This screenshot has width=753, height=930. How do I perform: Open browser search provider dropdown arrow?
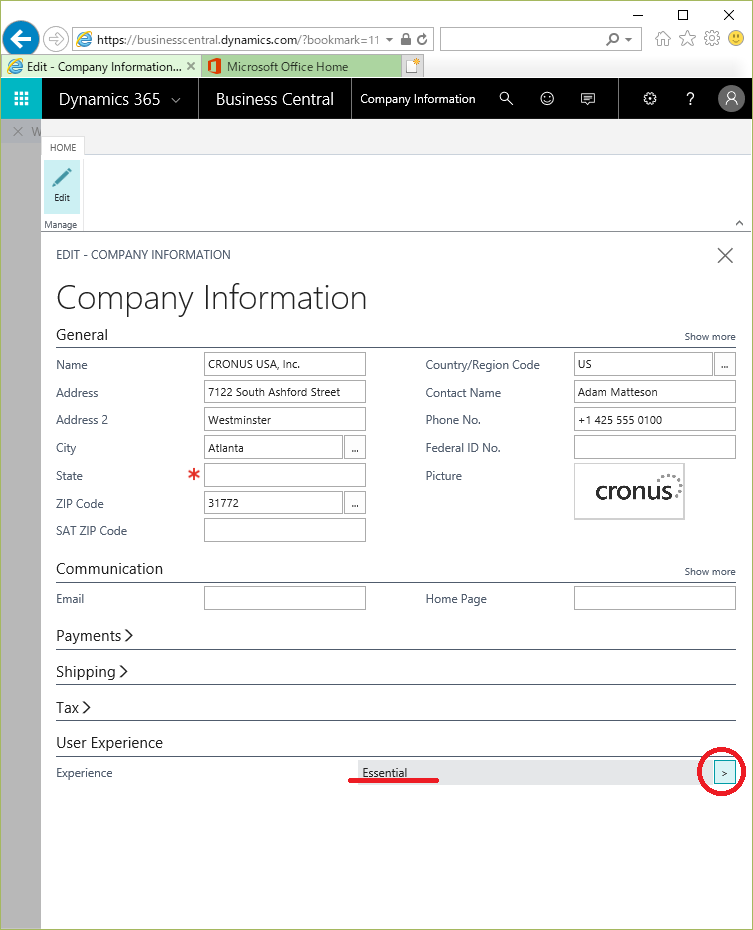pos(628,40)
